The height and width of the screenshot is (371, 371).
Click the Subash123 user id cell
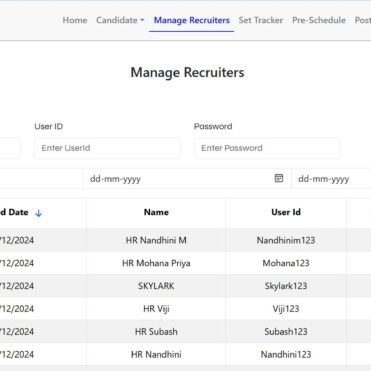click(x=286, y=332)
